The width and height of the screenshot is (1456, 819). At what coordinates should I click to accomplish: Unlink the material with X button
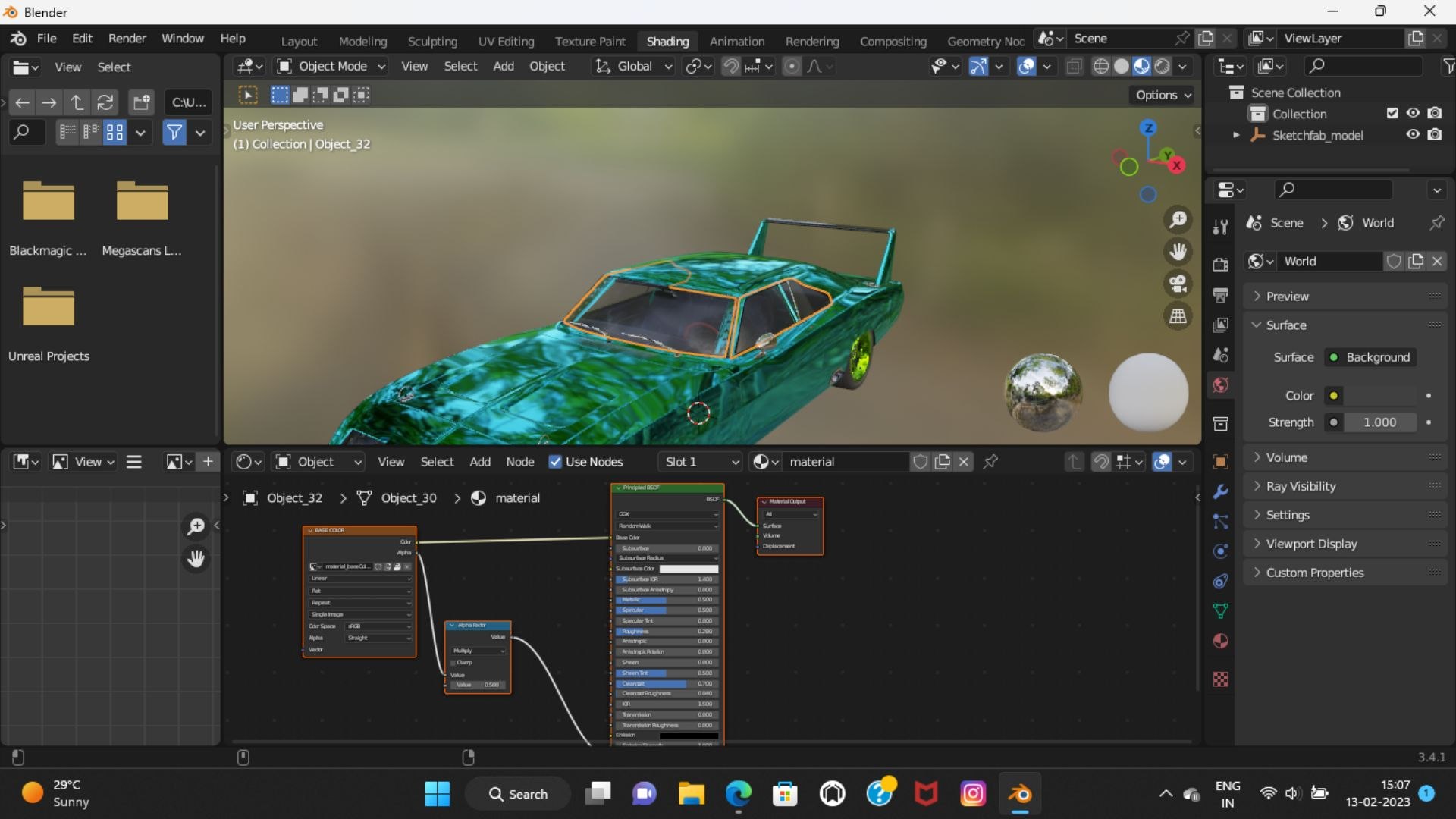coord(964,462)
